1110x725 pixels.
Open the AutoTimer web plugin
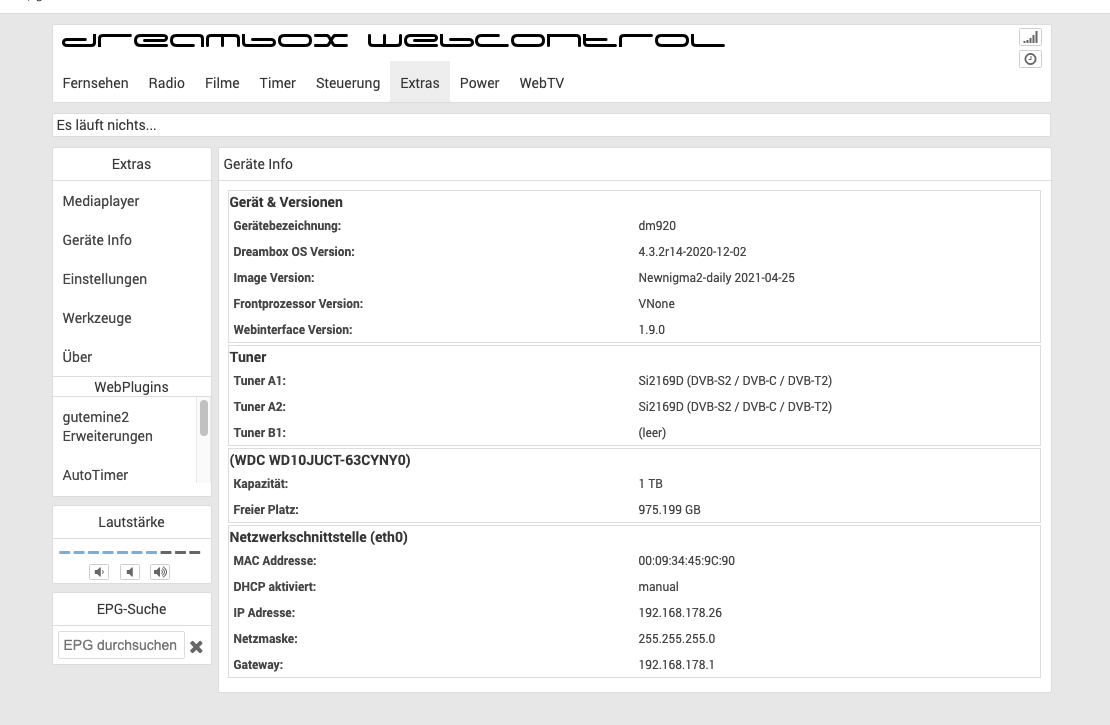pyautogui.click(x=95, y=475)
